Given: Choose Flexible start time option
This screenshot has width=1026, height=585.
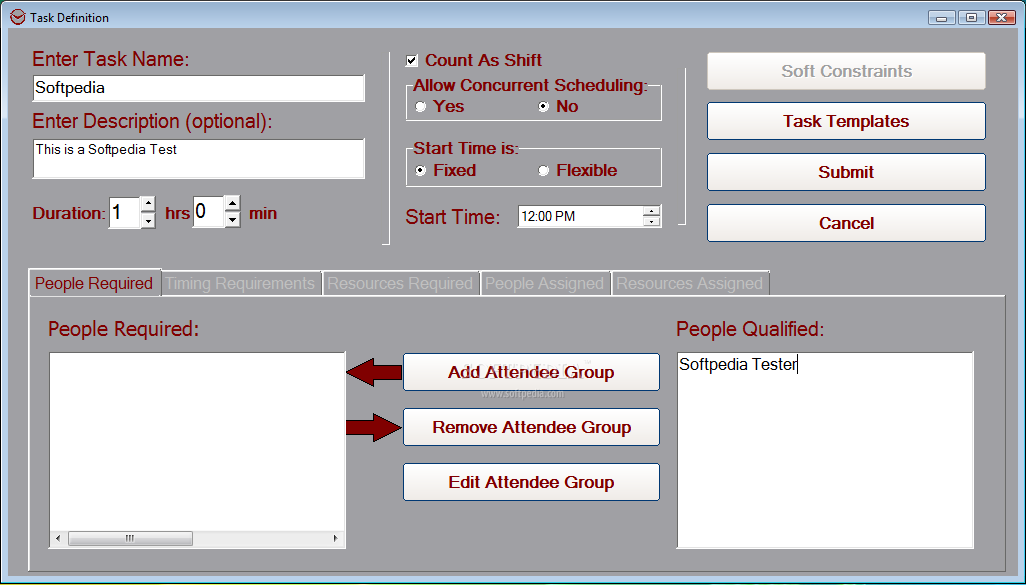Looking at the screenshot, I should click(543, 171).
